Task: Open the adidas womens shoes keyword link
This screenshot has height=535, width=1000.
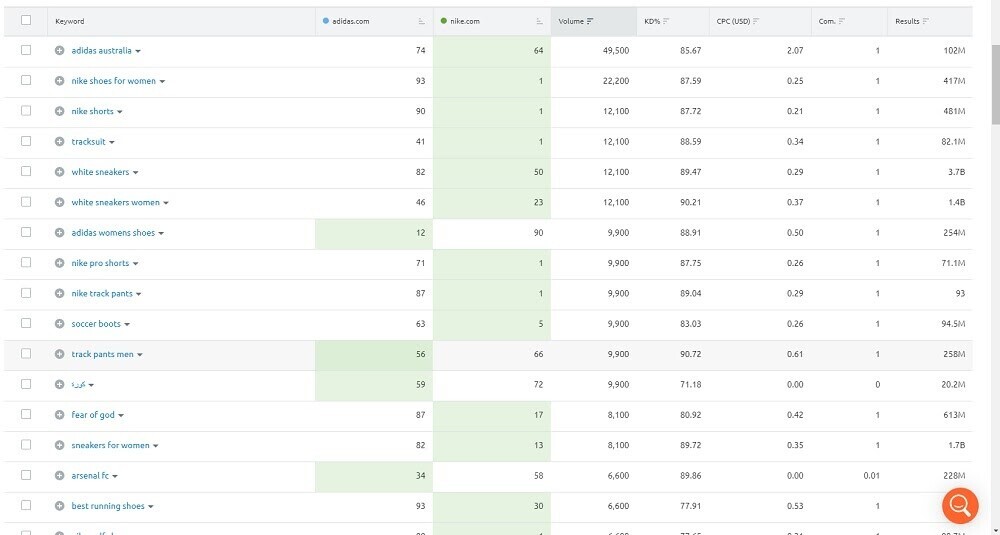Action: (x=113, y=233)
